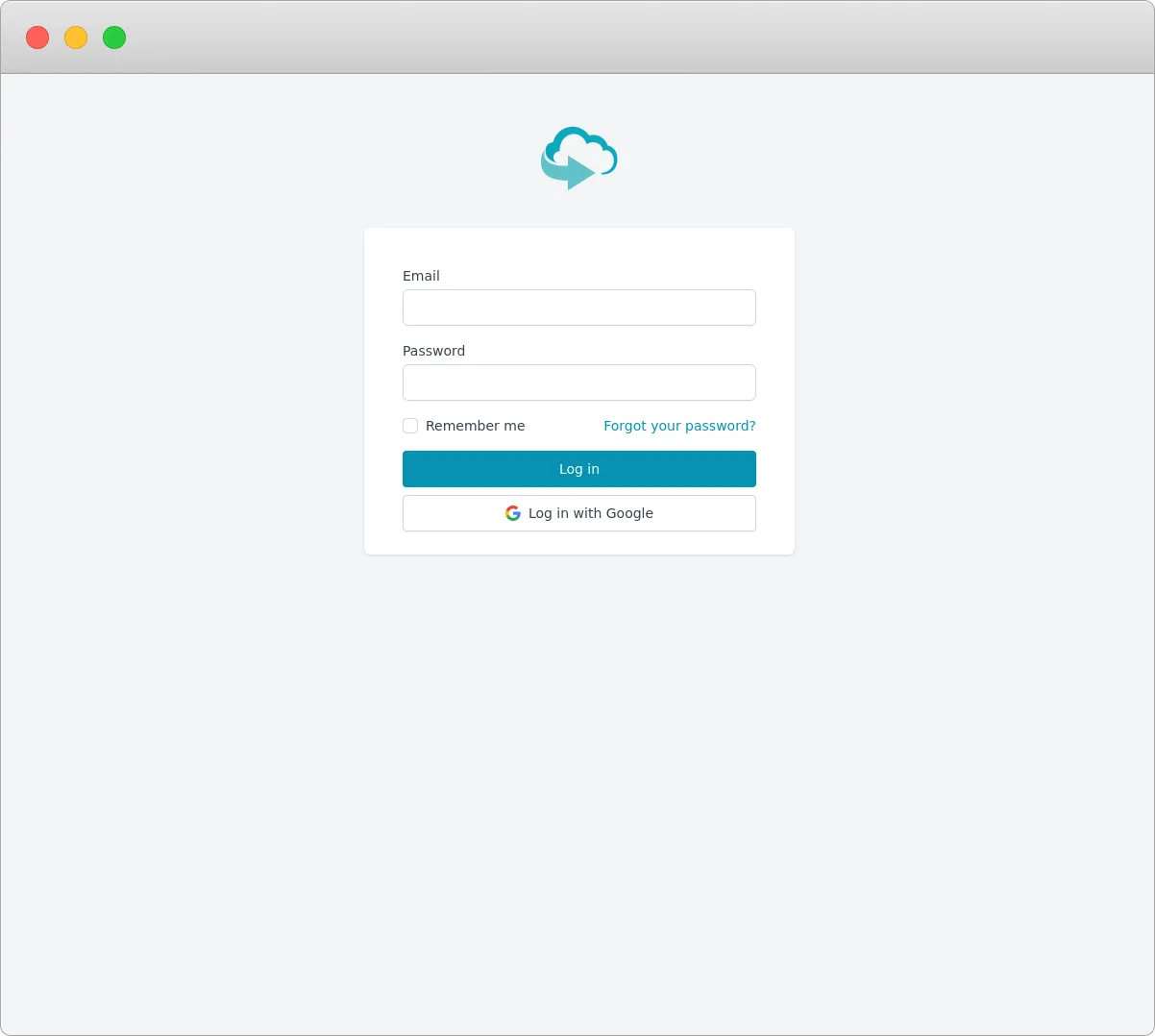Click the Google G icon
The width and height of the screenshot is (1155, 1036).
(x=513, y=513)
